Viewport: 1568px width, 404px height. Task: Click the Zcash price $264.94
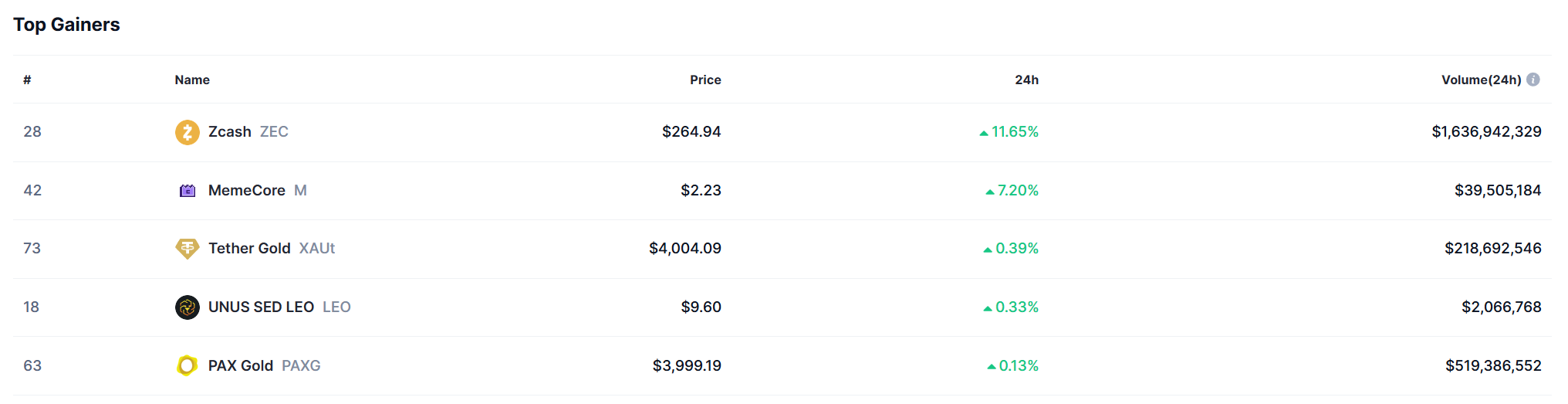pyautogui.click(x=691, y=132)
